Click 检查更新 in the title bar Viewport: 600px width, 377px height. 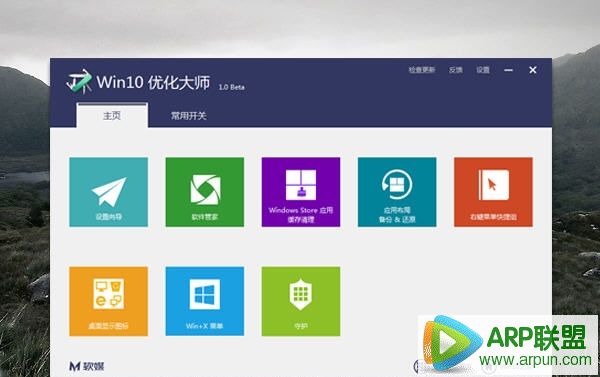(422, 70)
